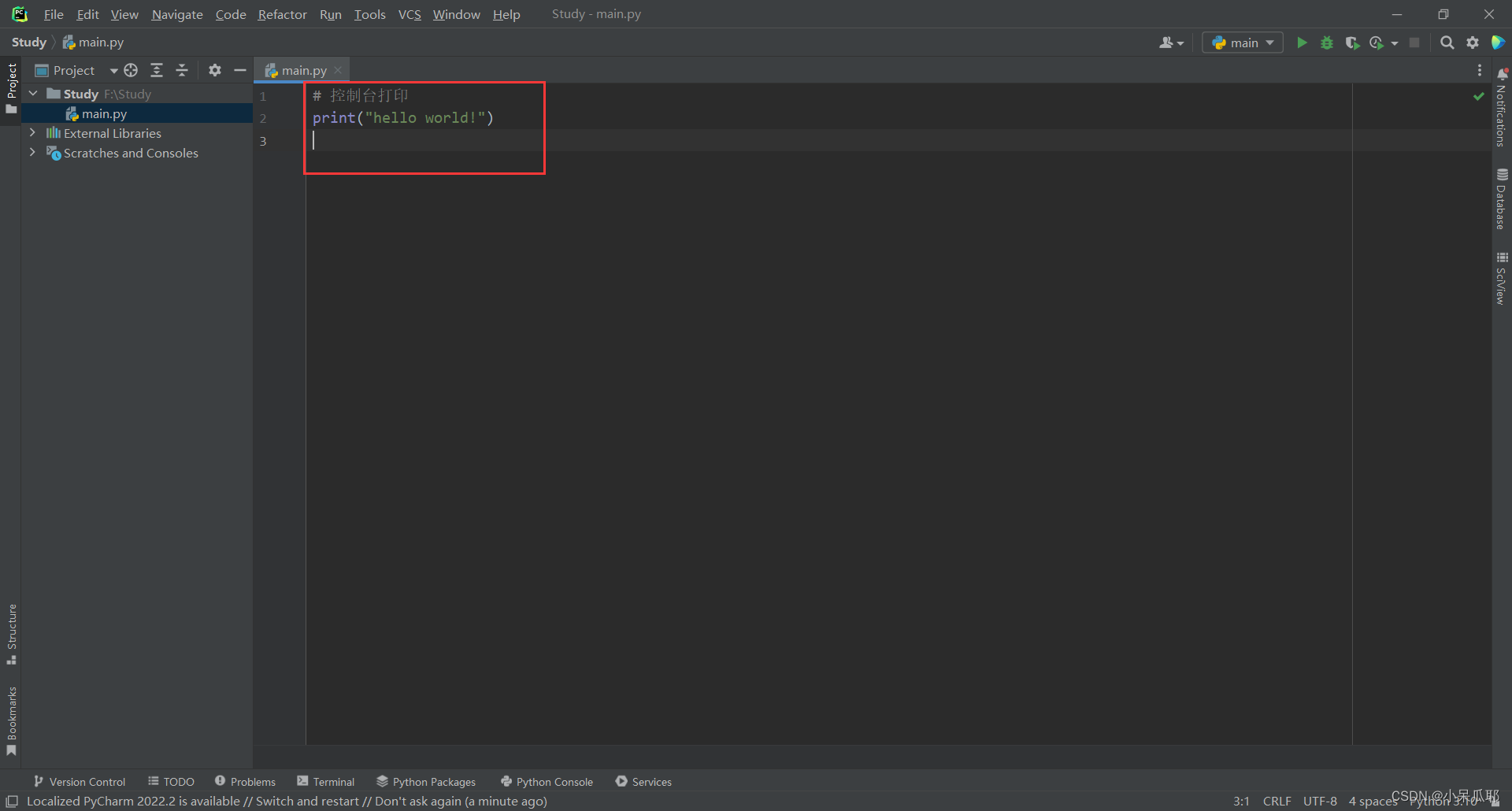Open the VCS menu
This screenshot has width=1512, height=811.
pos(409,14)
